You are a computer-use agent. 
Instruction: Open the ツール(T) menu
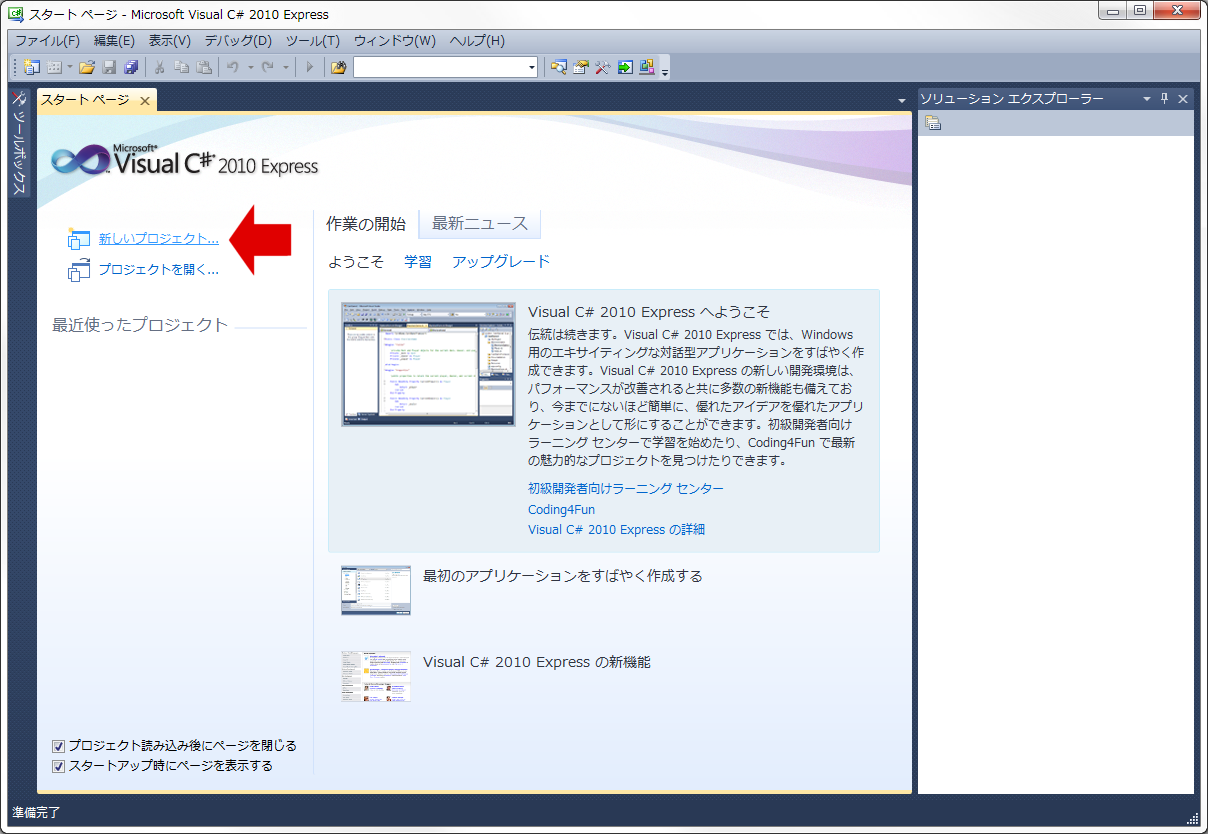[313, 41]
